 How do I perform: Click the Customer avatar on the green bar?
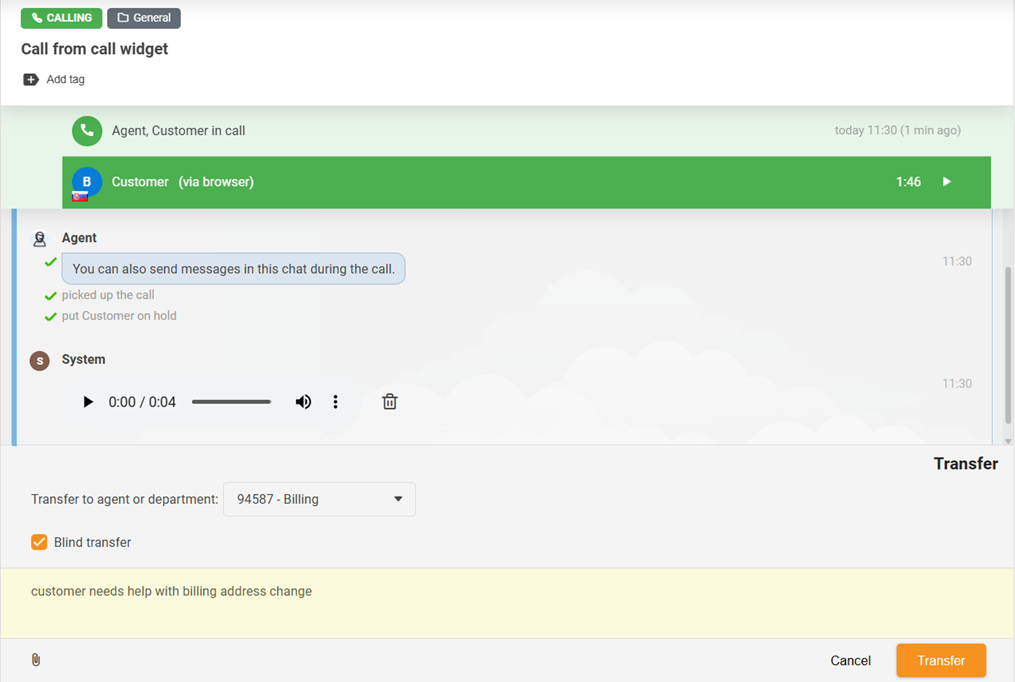[86, 182]
